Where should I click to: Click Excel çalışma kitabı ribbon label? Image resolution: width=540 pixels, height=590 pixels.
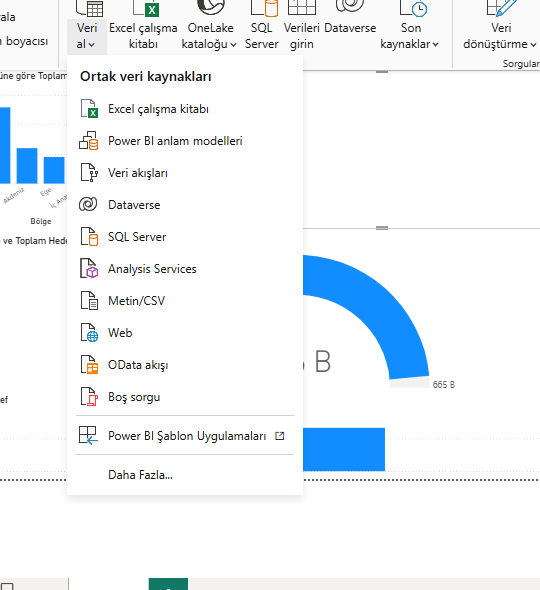coord(143,36)
